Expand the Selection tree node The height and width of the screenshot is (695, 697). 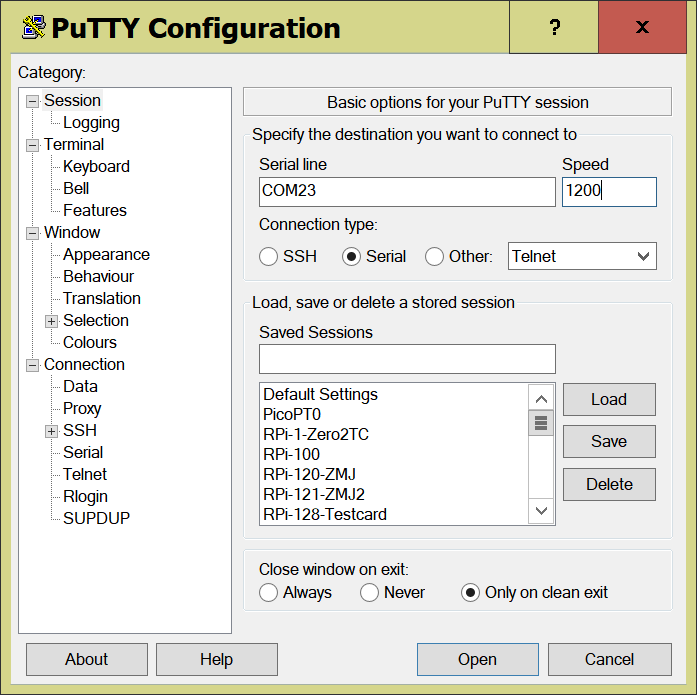(x=51, y=321)
